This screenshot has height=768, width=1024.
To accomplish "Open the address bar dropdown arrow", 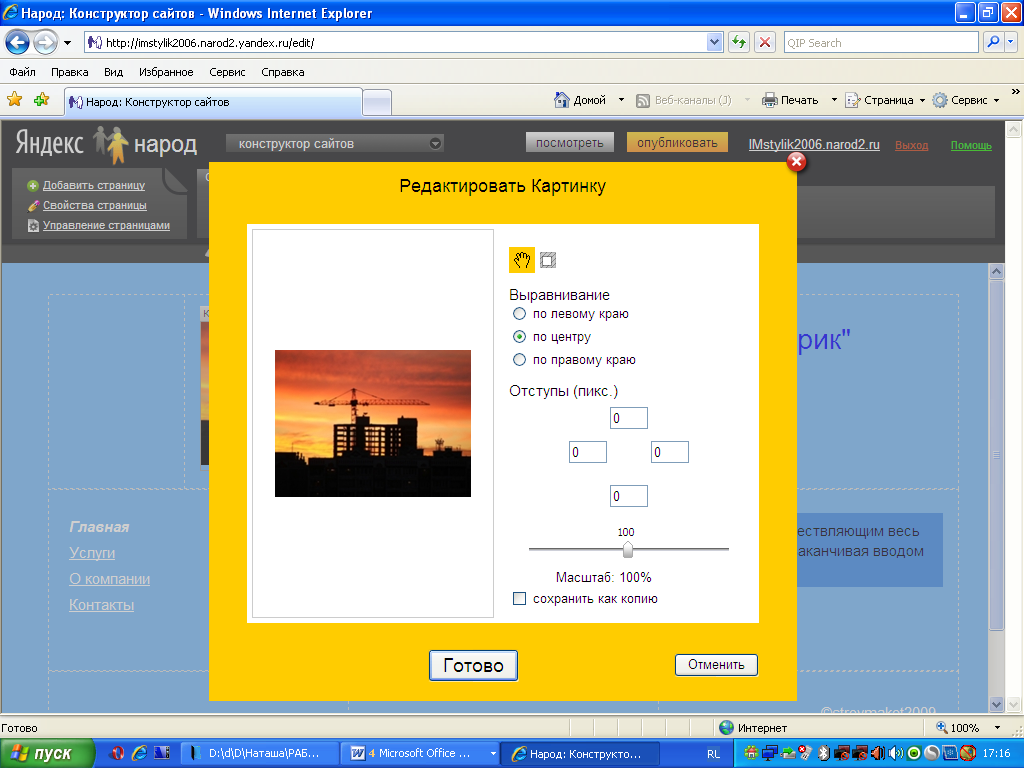I will pyautogui.click(x=714, y=42).
